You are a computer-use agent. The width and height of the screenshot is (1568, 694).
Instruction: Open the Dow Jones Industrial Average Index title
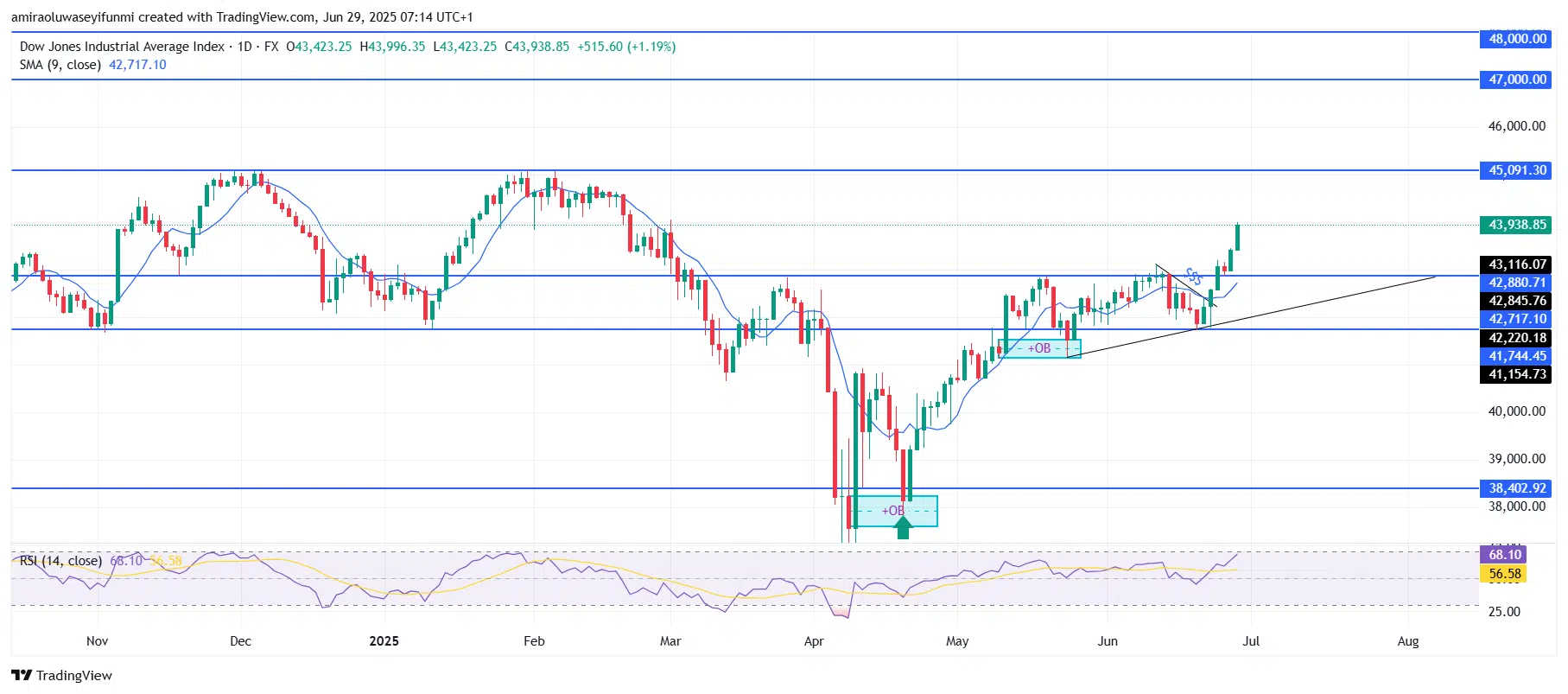(122, 47)
